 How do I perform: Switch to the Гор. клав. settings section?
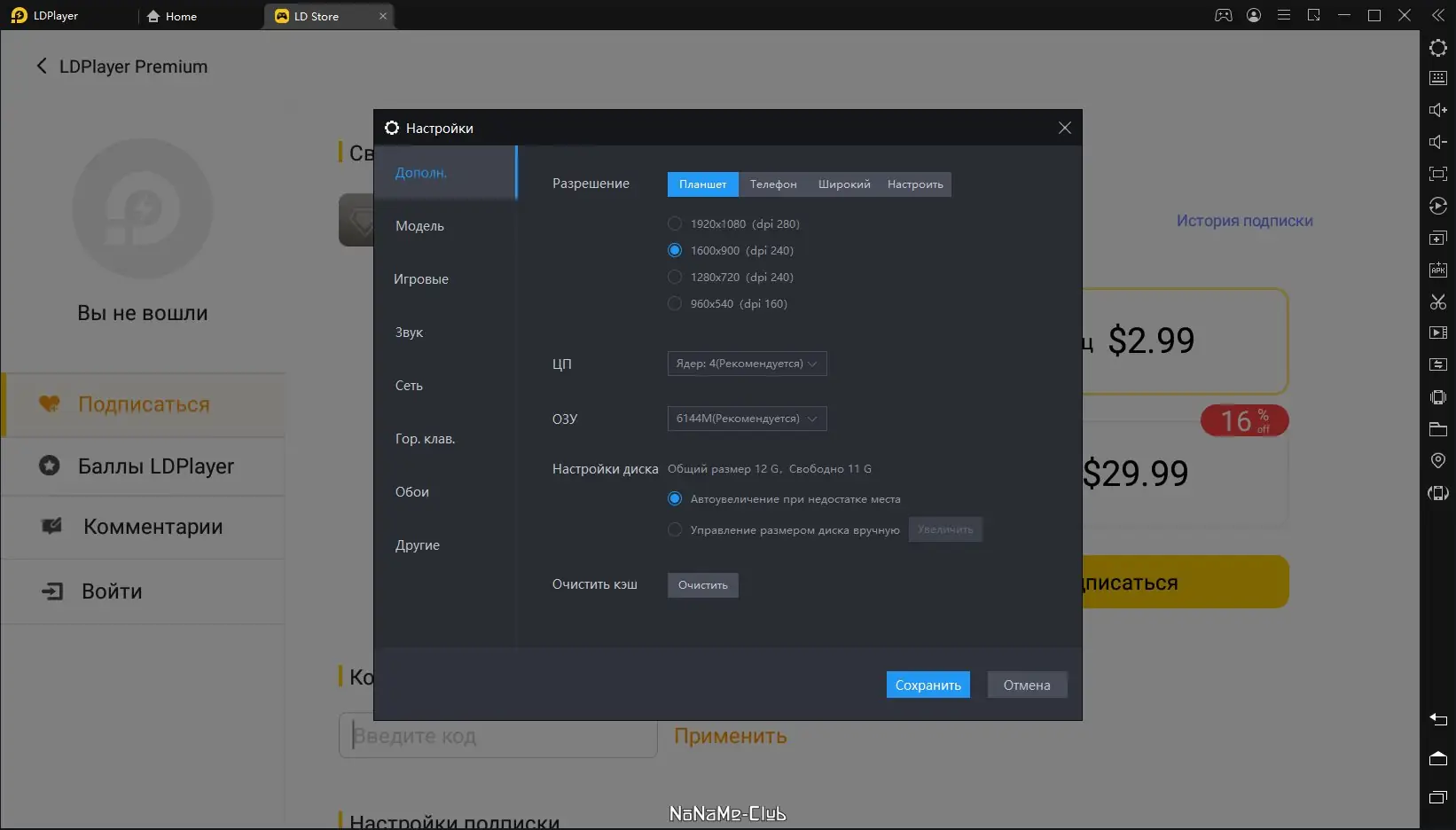click(x=445, y=439)
